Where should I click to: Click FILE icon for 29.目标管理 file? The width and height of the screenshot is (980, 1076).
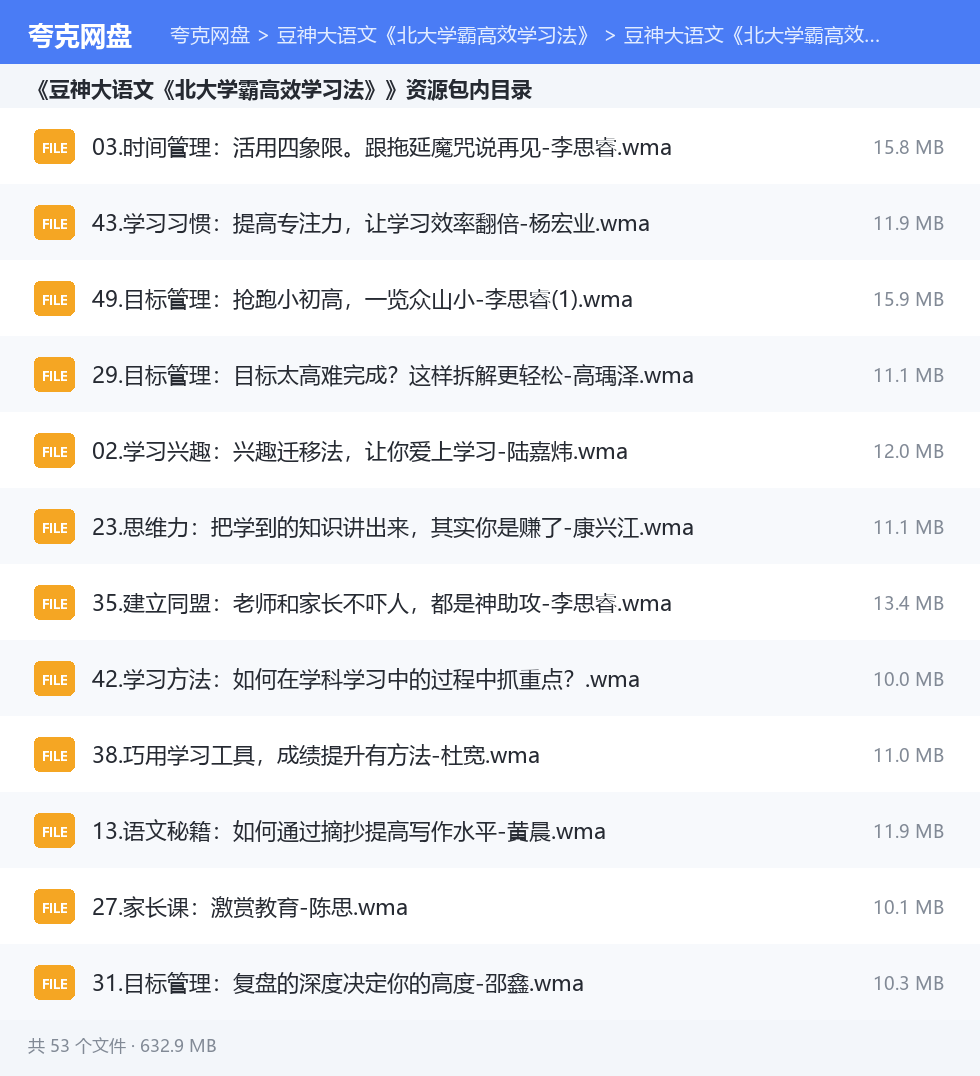point(54,375)
